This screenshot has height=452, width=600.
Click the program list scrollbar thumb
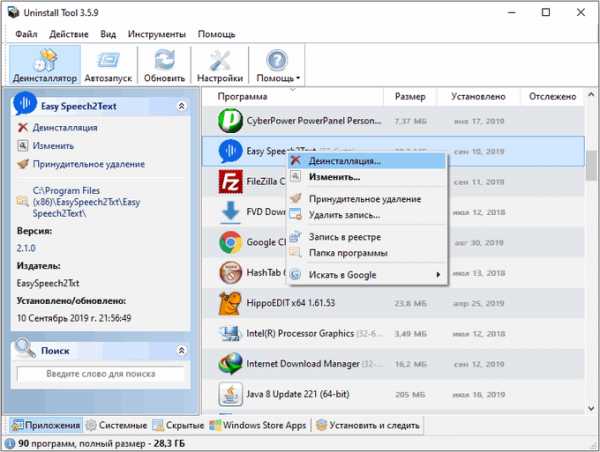tap(591, 166)
